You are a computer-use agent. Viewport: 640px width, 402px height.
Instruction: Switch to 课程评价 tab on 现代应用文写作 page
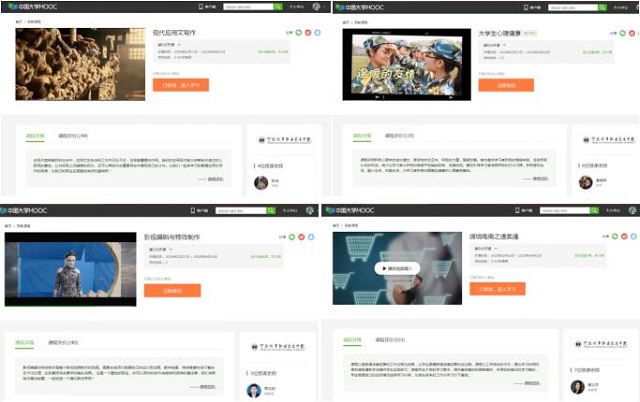pyautogui.click(x=74, y=135)
